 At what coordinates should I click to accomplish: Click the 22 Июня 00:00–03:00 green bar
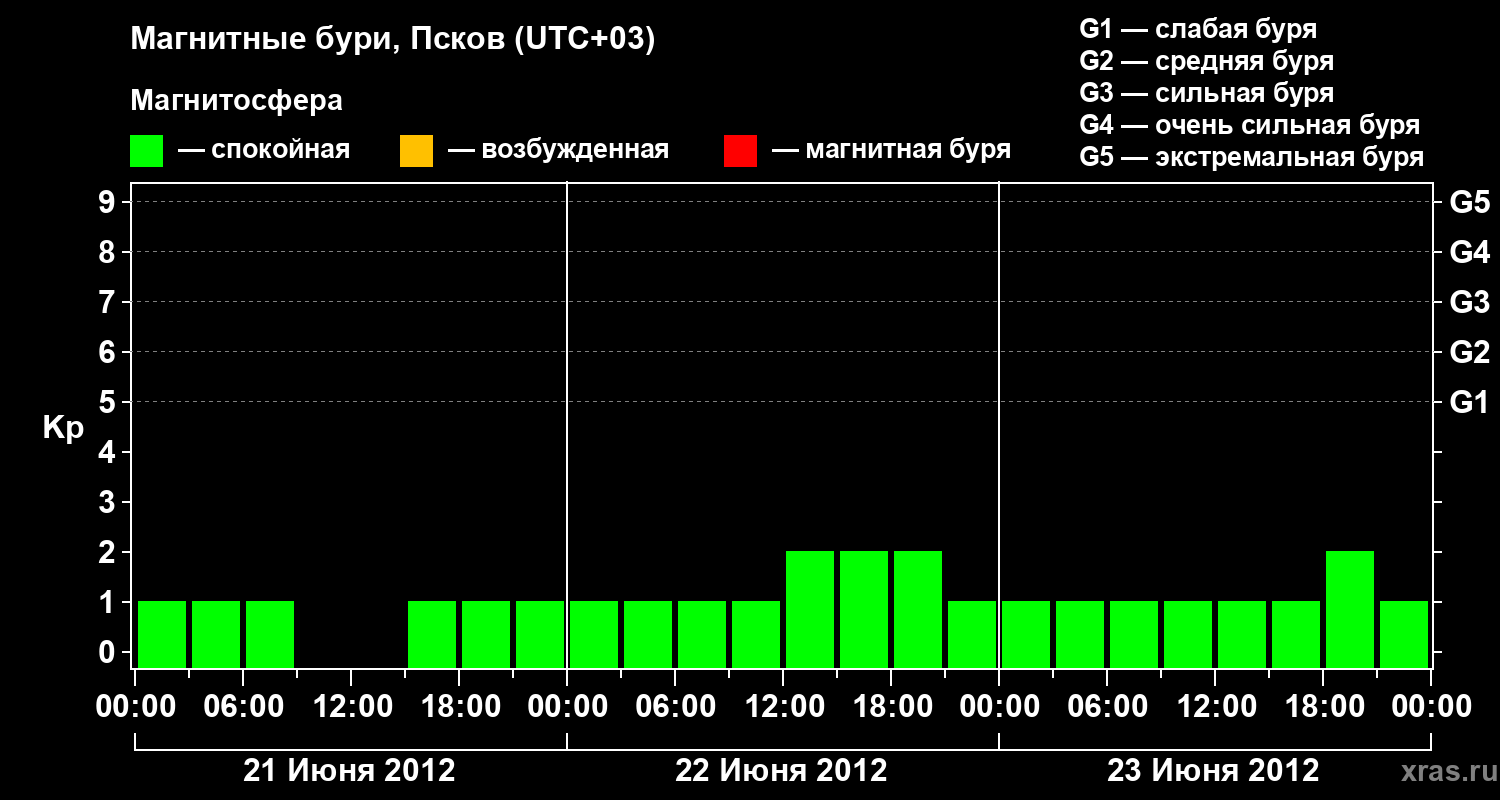point(594,634)
